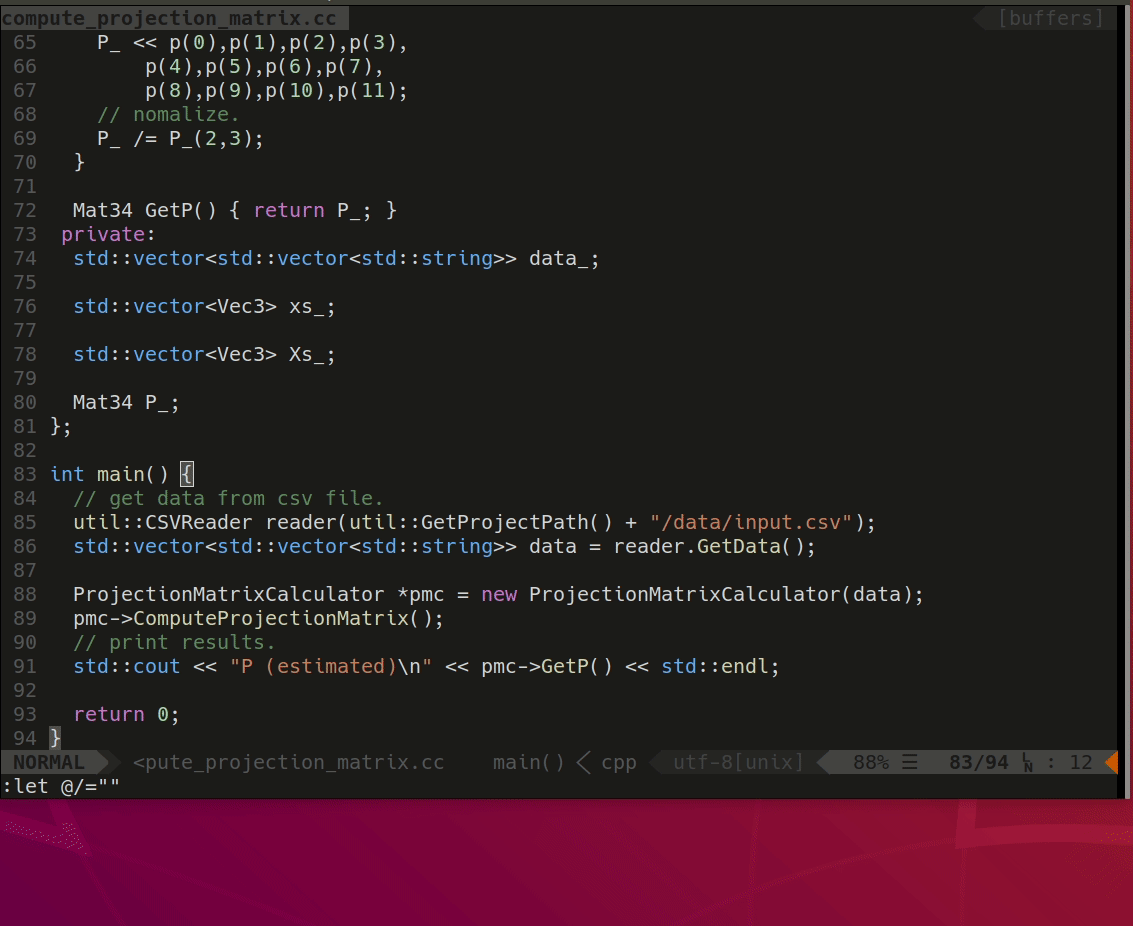Click the closing brace on line 94
1133x926 pixels.
point(55,737)
